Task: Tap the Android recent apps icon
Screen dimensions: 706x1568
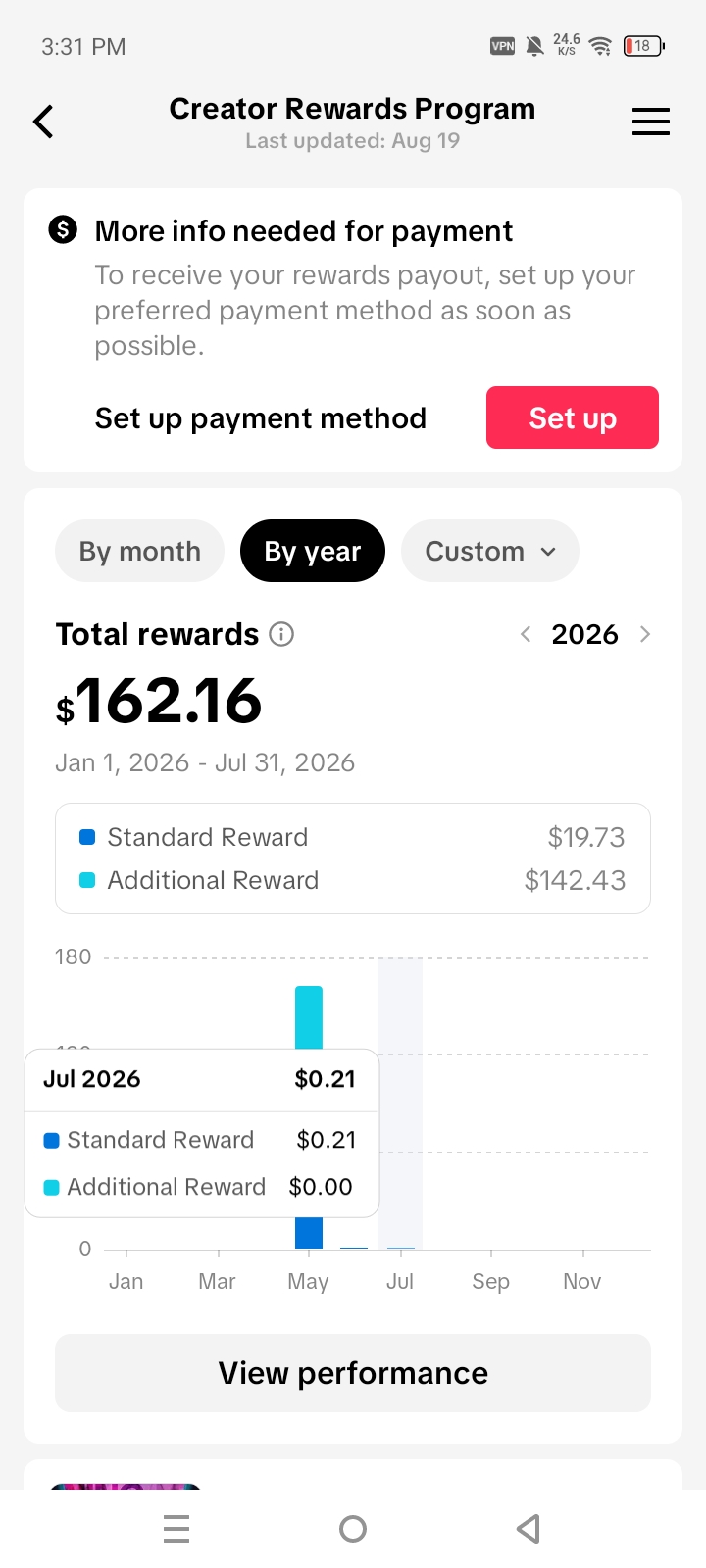Action: click(176, 1529)
